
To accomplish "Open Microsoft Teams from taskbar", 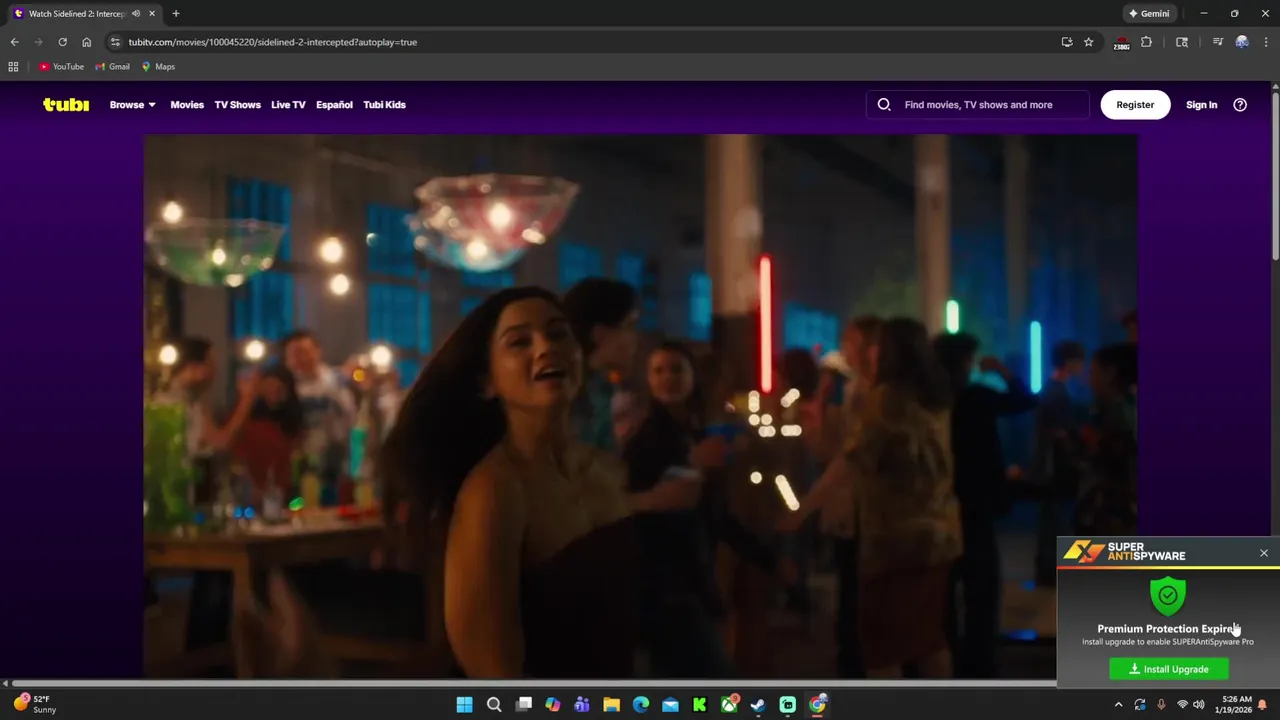I will 582,705.
